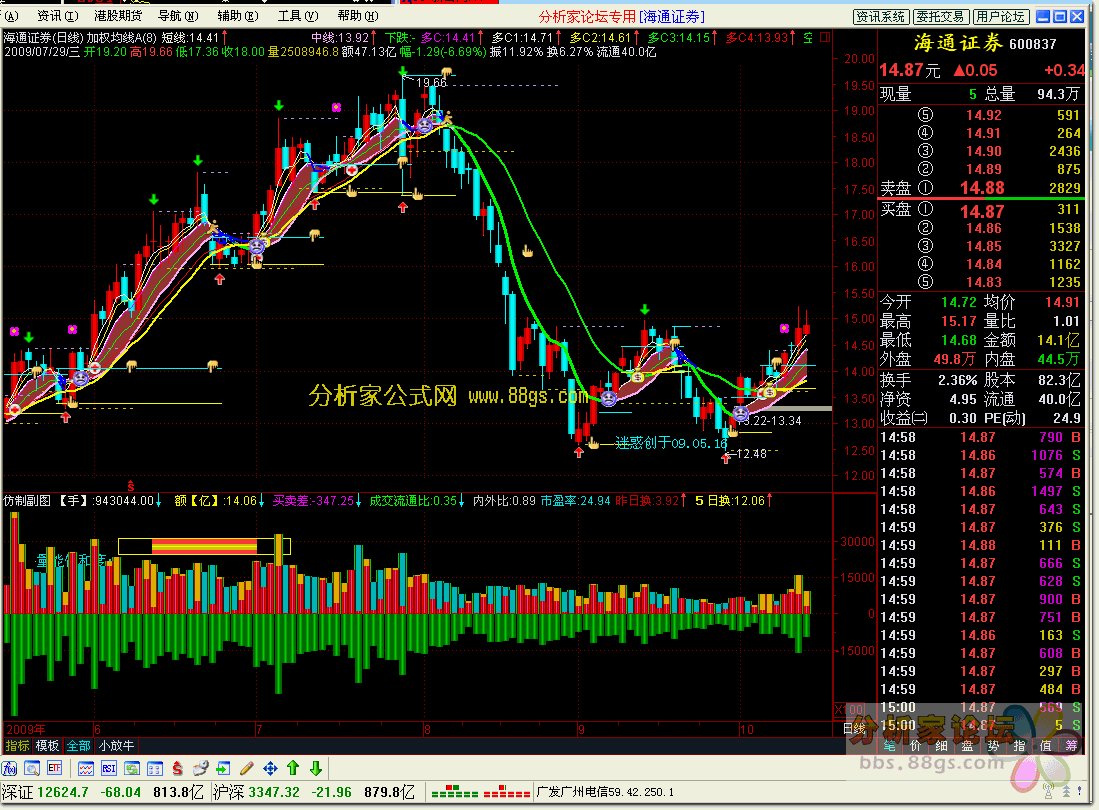Click the 广发广州电信 server status text
The height and width of the screenshot is (810, 1099).
coord(605,792)
